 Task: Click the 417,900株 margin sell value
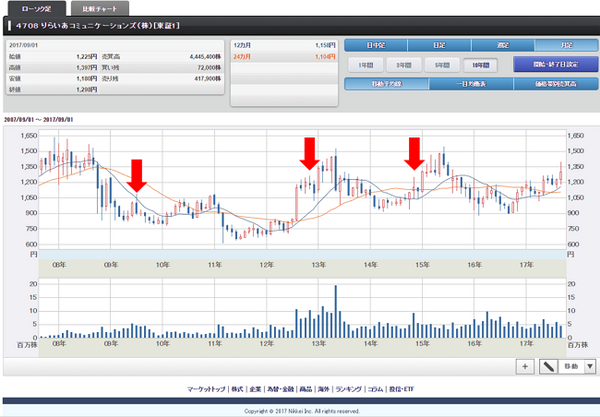coord(208,79)
